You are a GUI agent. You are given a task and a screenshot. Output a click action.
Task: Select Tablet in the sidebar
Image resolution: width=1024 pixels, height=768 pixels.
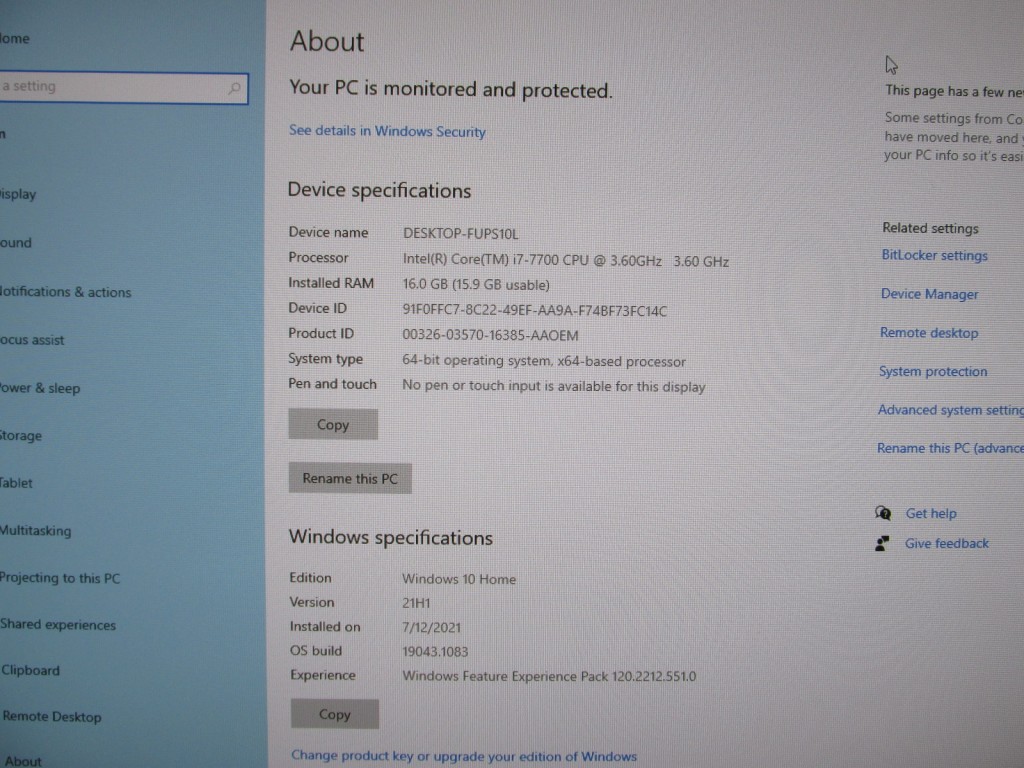click(16, 483)
